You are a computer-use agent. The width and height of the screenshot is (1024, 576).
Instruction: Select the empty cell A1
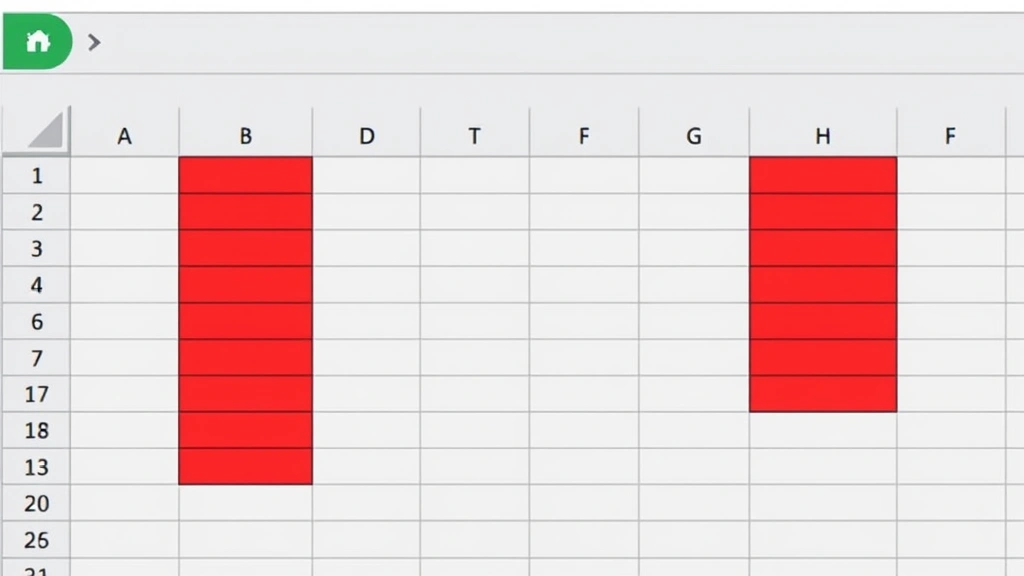[x=124, y=175]
